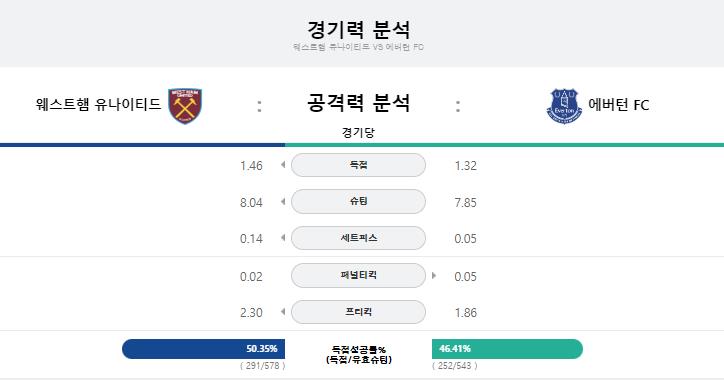The image size is (724, 380).
Task: Click the blue 50.35% success rate bar
Action: [x=204, y=349]
